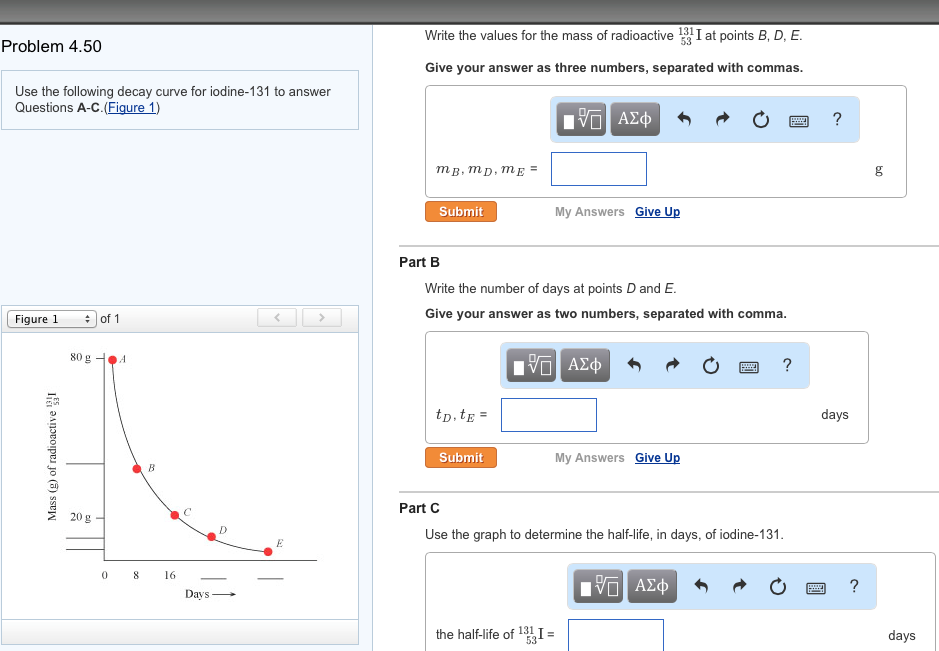Click next figure arrow button

click(322, 317)
